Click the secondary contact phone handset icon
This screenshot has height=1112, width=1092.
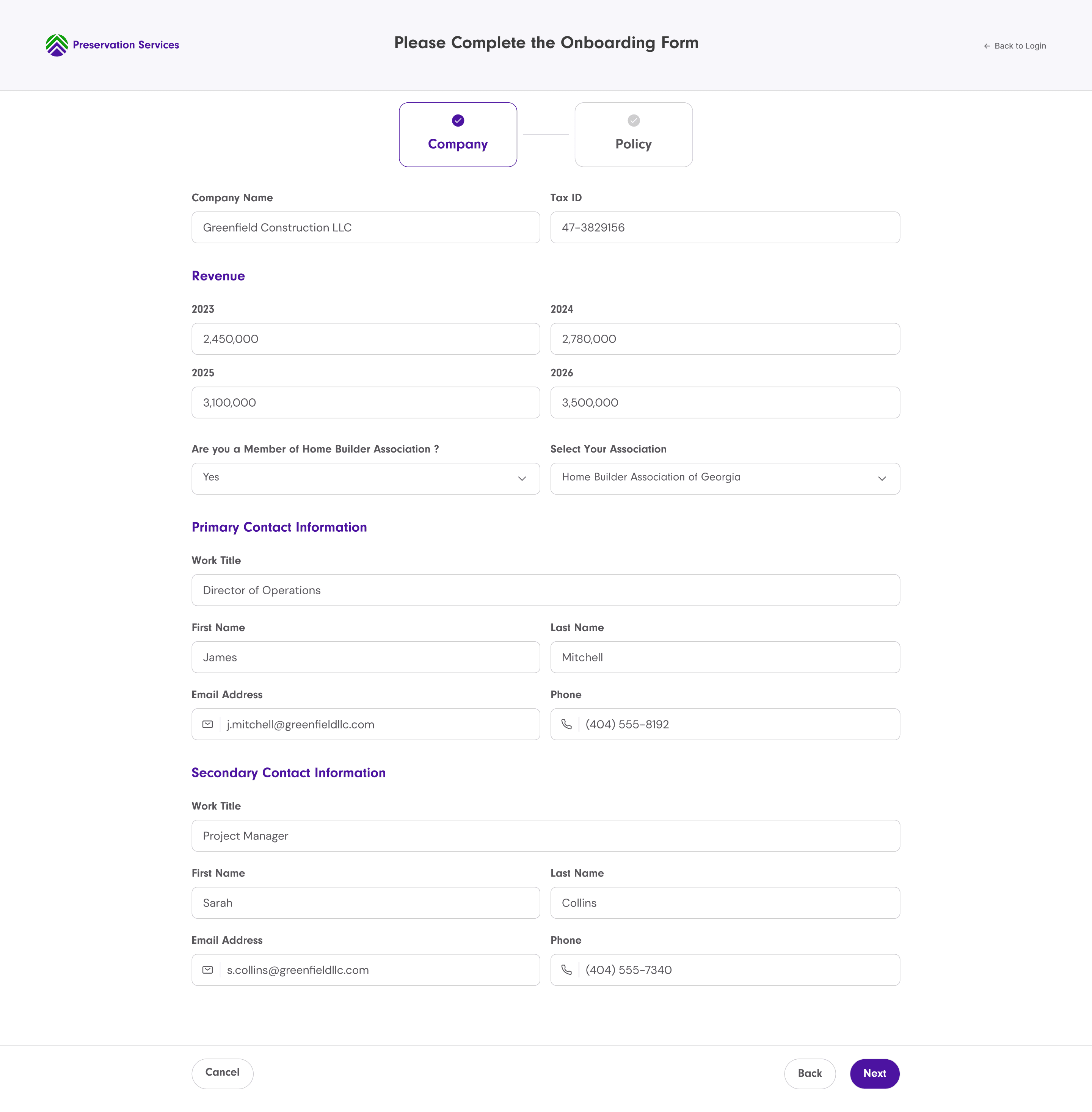pyautogui.click(x=566, y=970)
